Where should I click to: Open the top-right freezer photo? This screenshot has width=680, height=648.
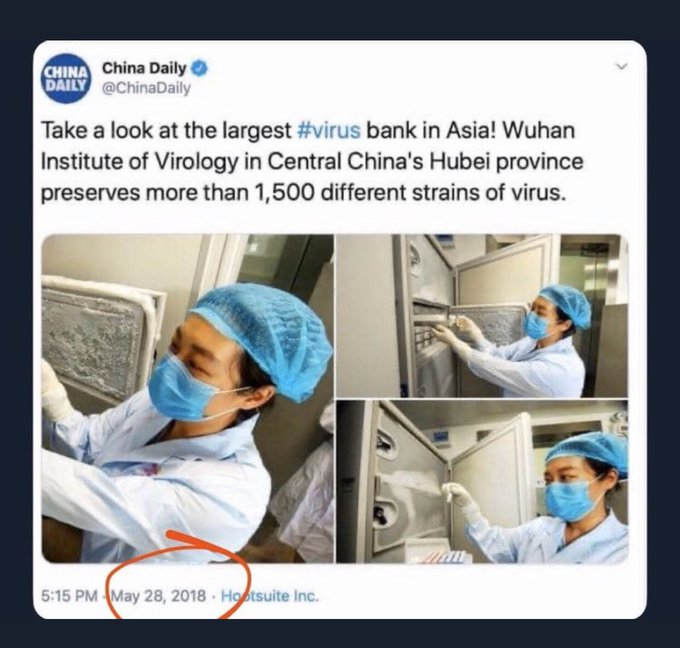pos(482,316)
